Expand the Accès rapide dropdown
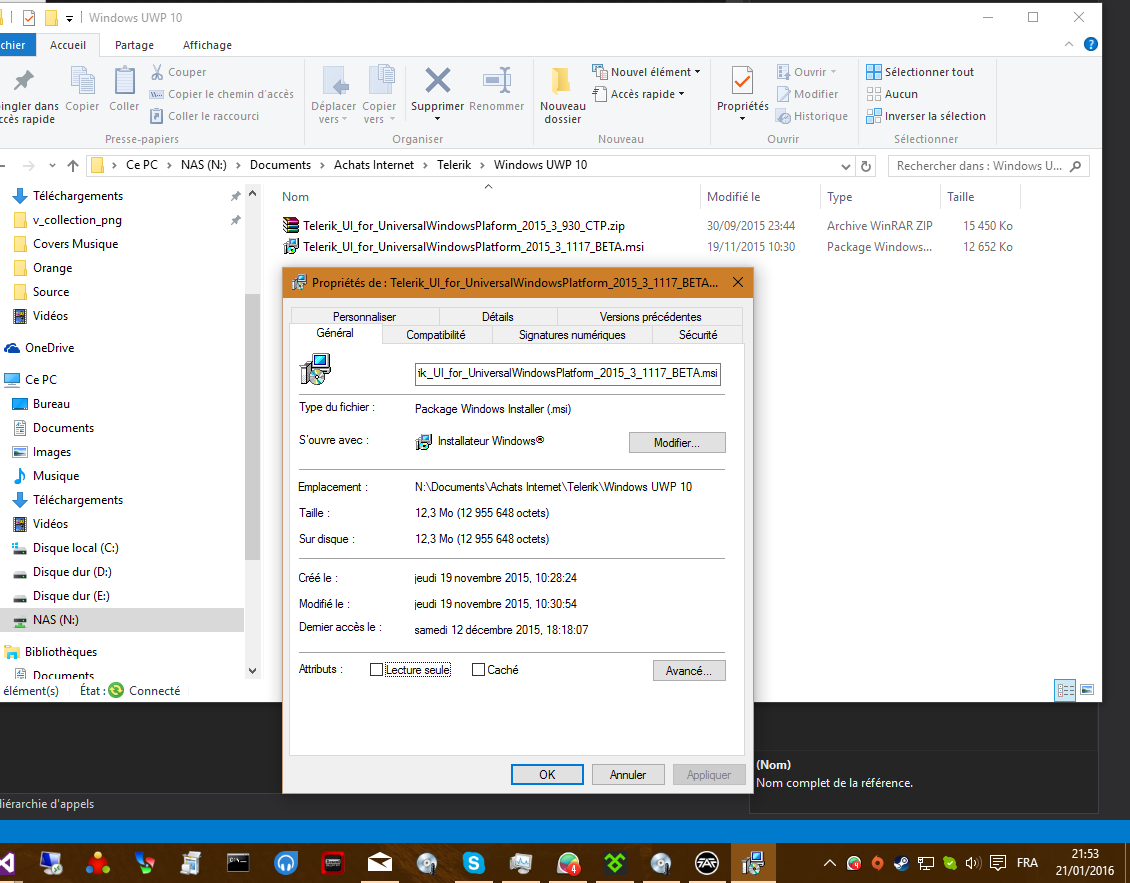The height and width of the screenshot is (883, 1130). (639, 94)
